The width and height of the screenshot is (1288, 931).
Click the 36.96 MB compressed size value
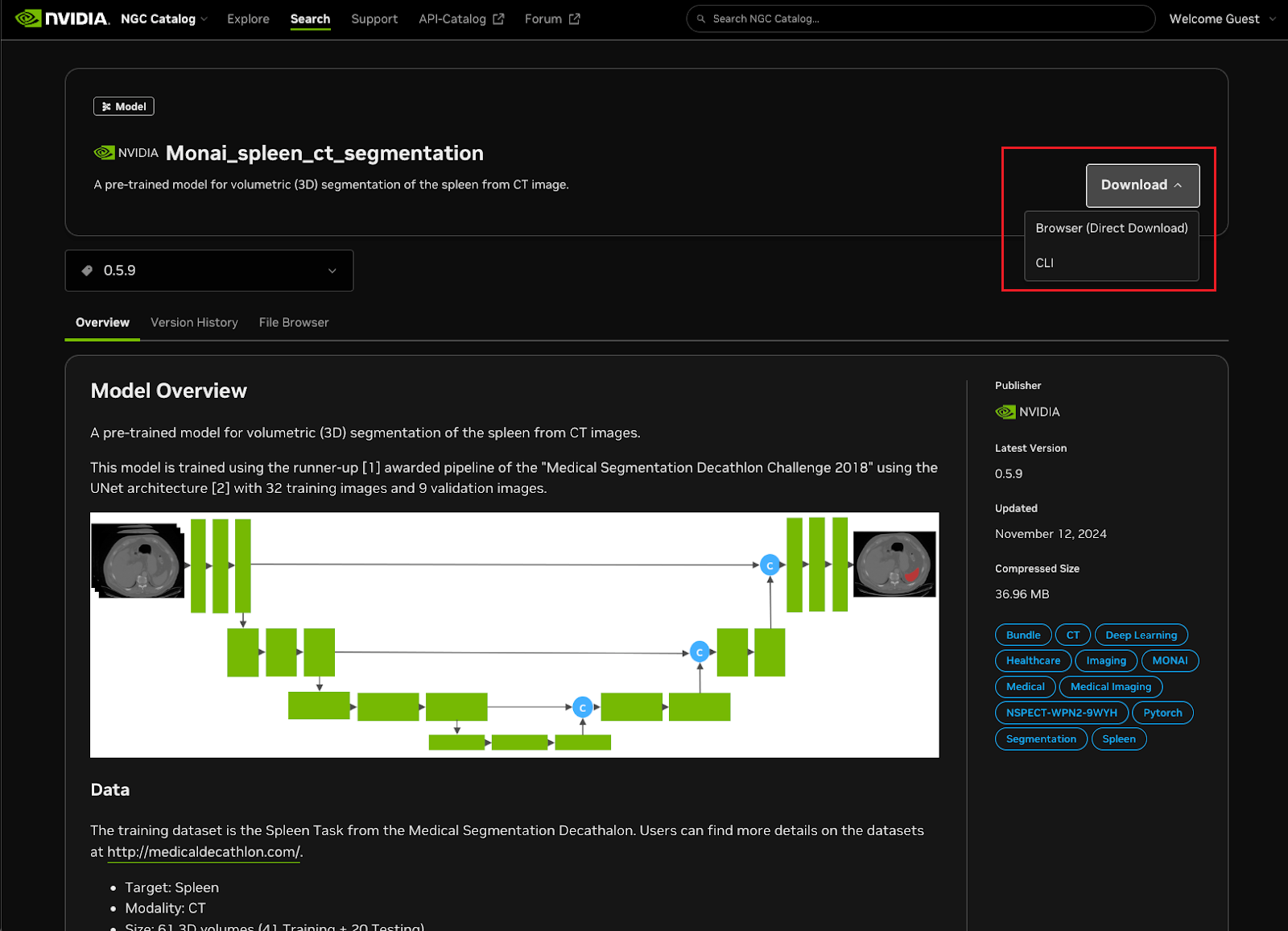(1022, 594)
